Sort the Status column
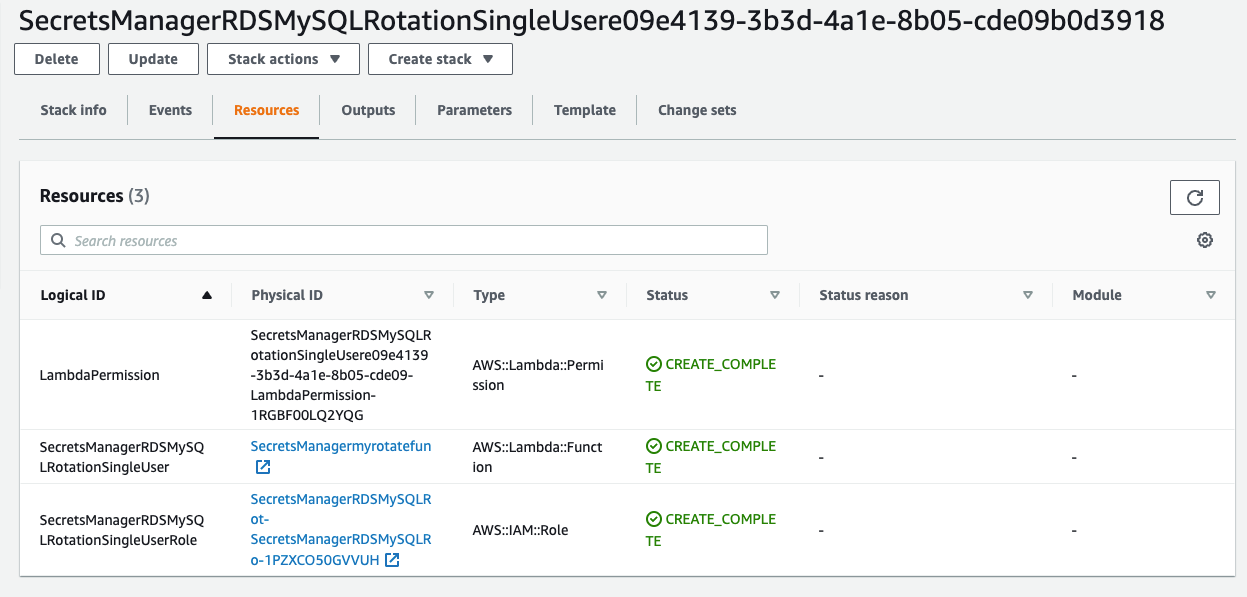 pyautogui.click(x=775, y=295)
